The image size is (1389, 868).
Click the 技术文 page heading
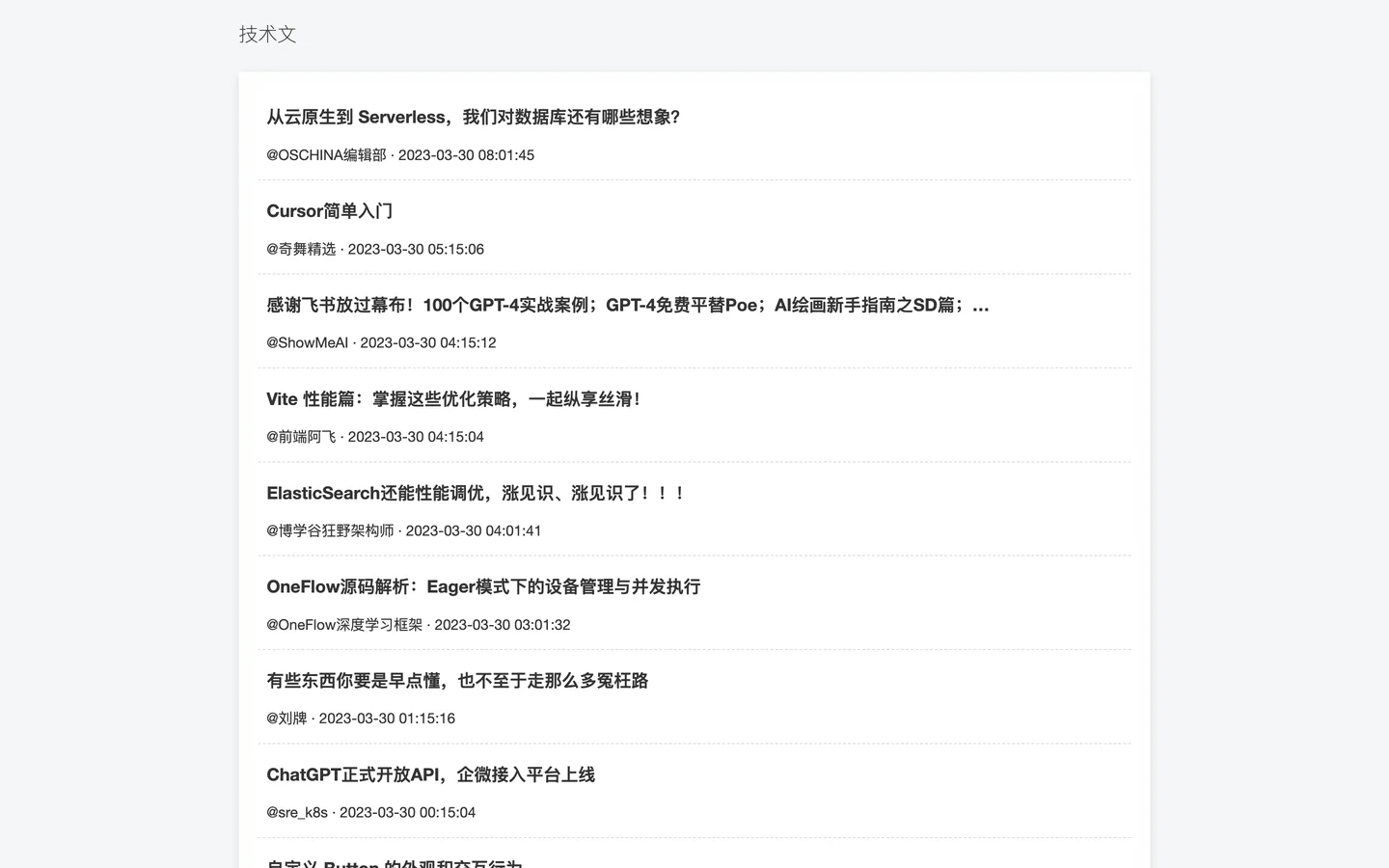coord(267,35)
